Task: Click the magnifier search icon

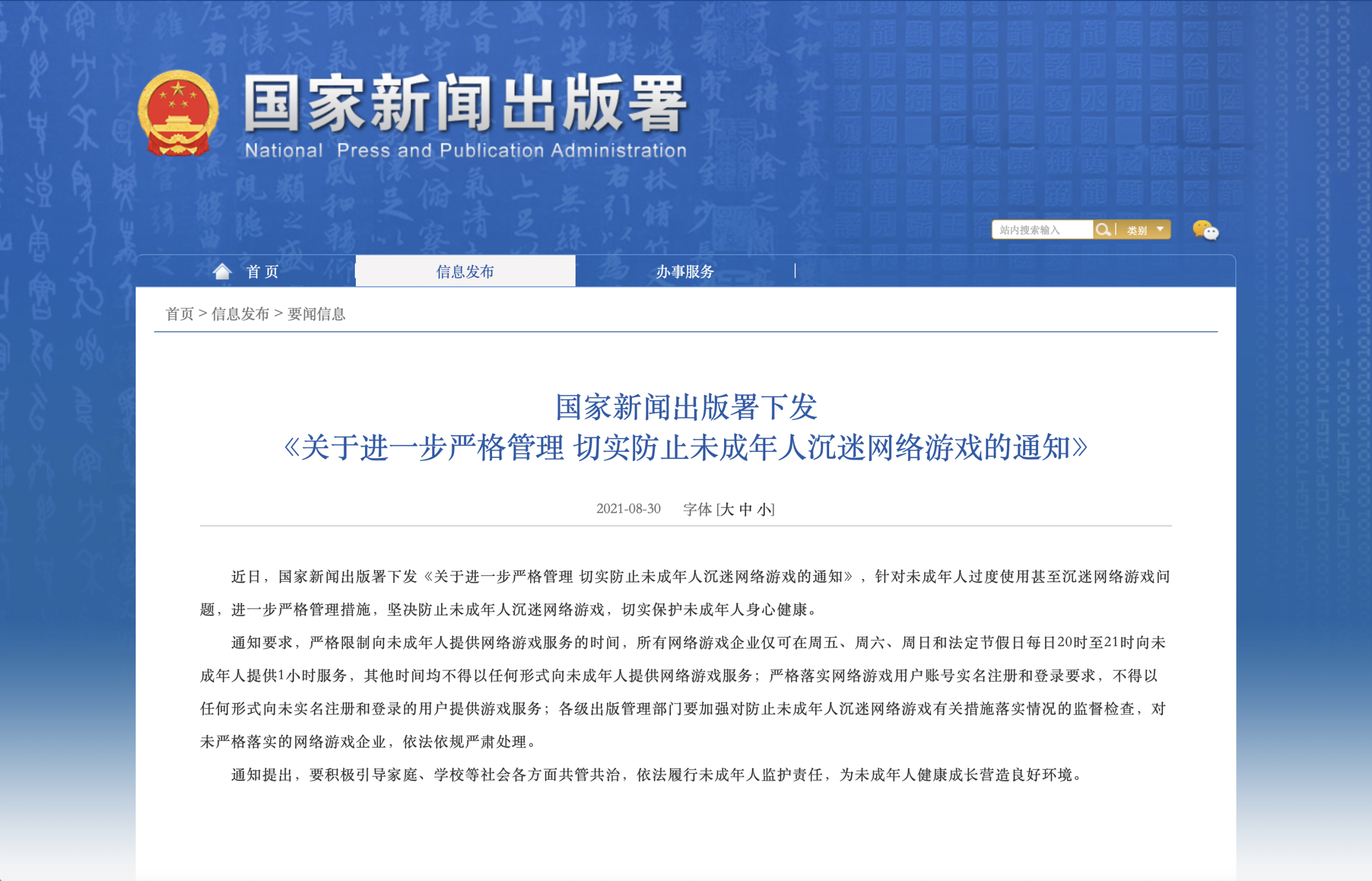Action: tap(1103, 230)
